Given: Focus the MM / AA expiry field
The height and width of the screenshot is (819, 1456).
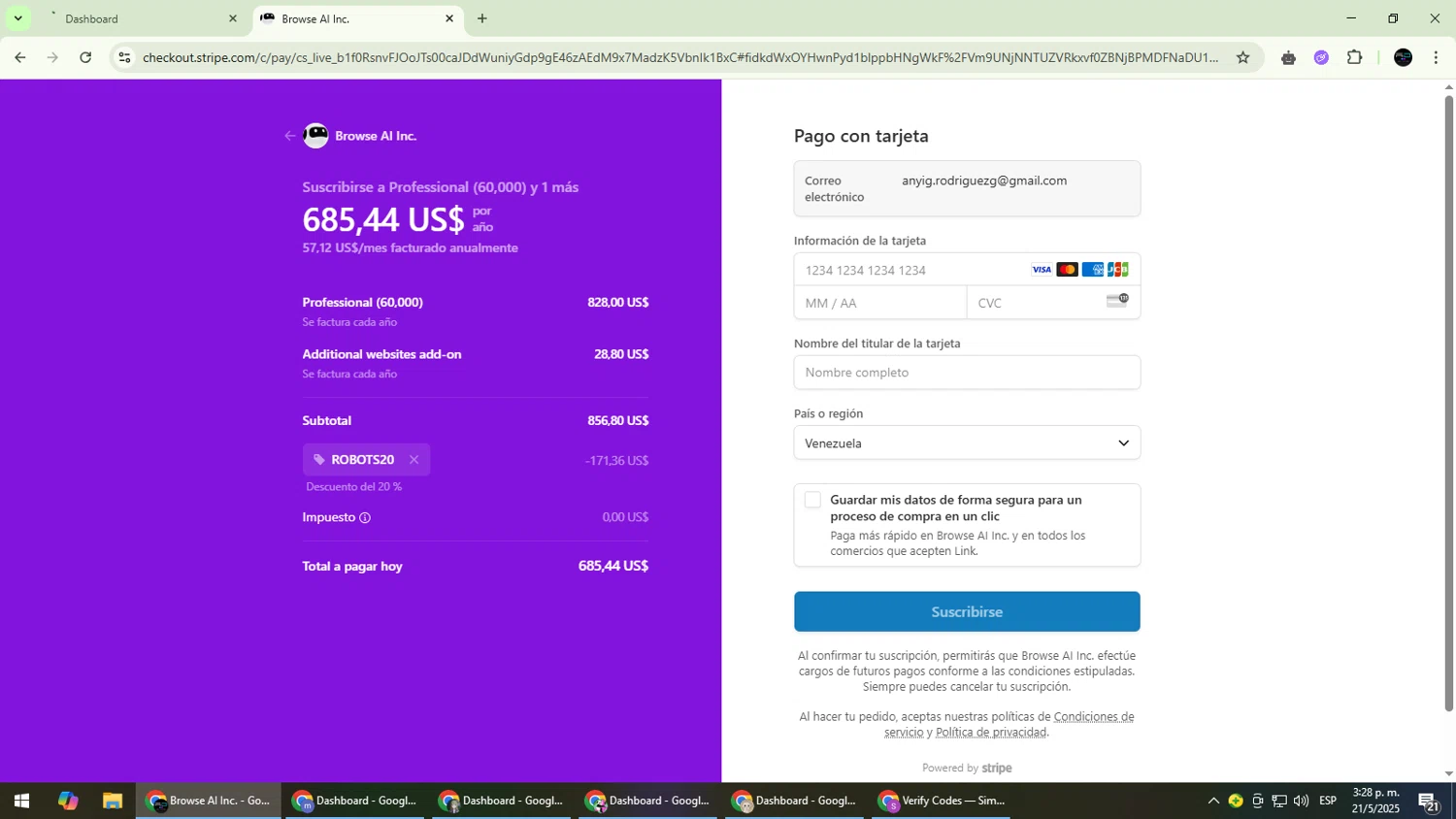Looking at the screenshot, I should [x=880, y=303].
